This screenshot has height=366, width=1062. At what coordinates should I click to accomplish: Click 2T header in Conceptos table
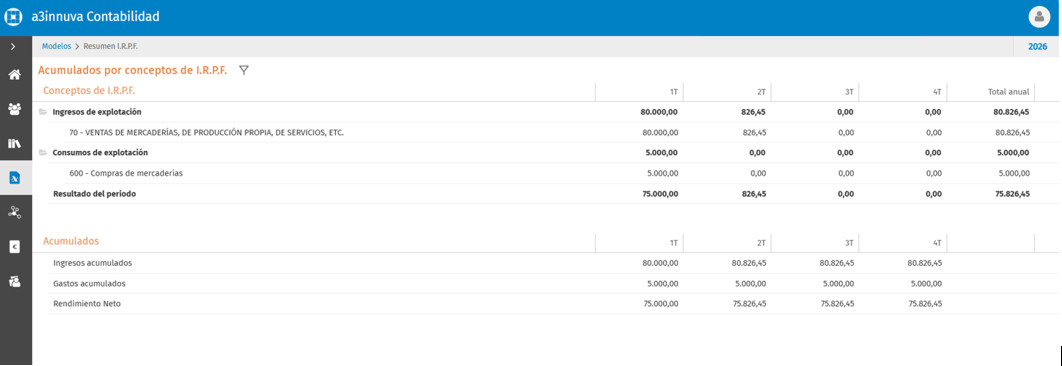pyautogui.click(x=761, y=92)
